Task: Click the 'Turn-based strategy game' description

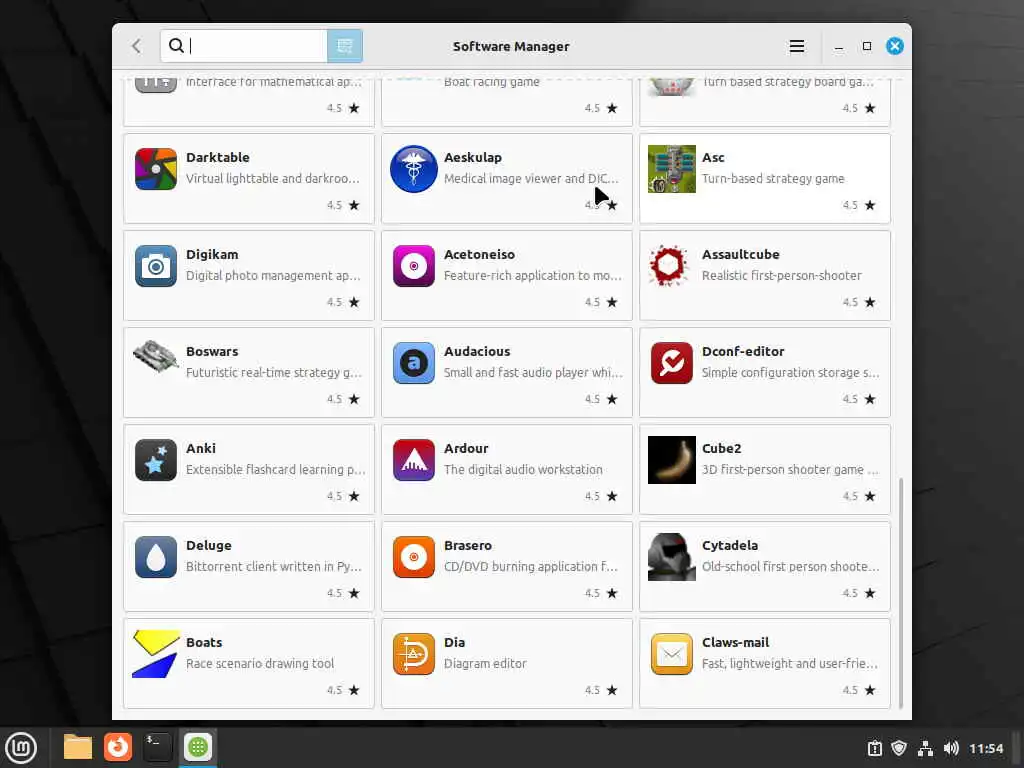Action: point(773,179)
